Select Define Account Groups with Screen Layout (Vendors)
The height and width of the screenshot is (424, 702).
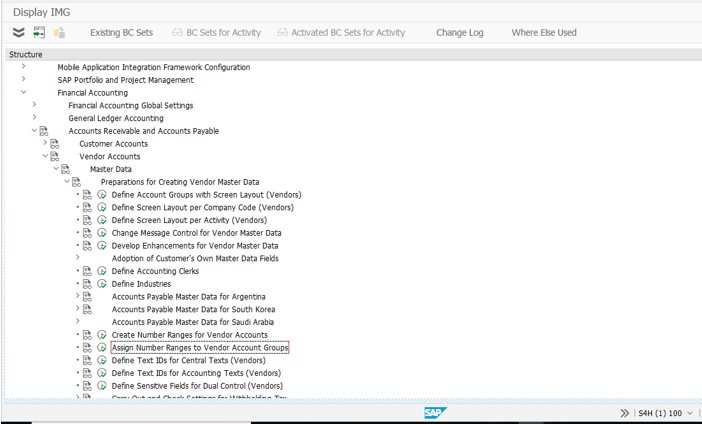click(206, 195)
